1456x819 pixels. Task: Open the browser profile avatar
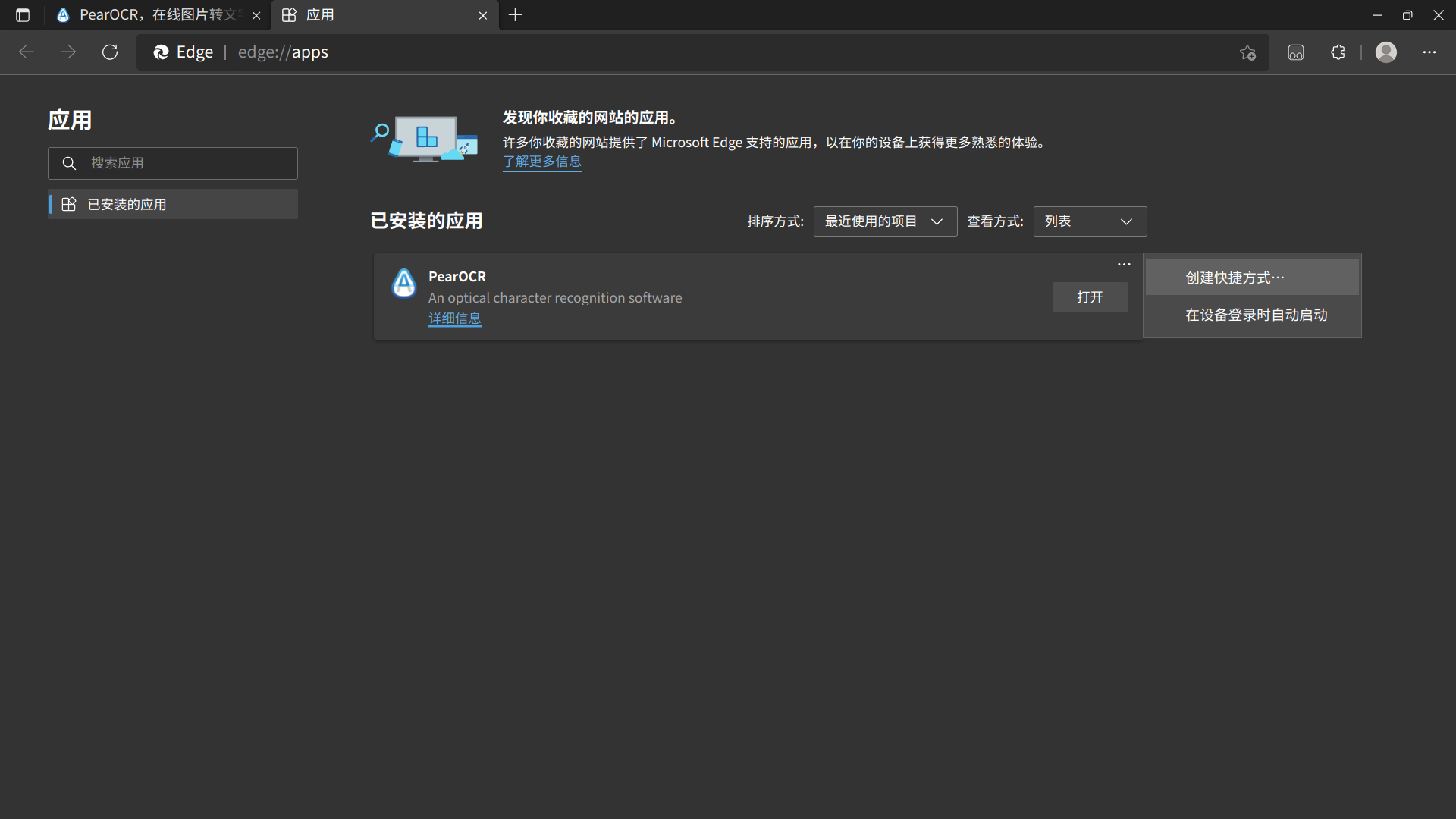click(1386, 52)
